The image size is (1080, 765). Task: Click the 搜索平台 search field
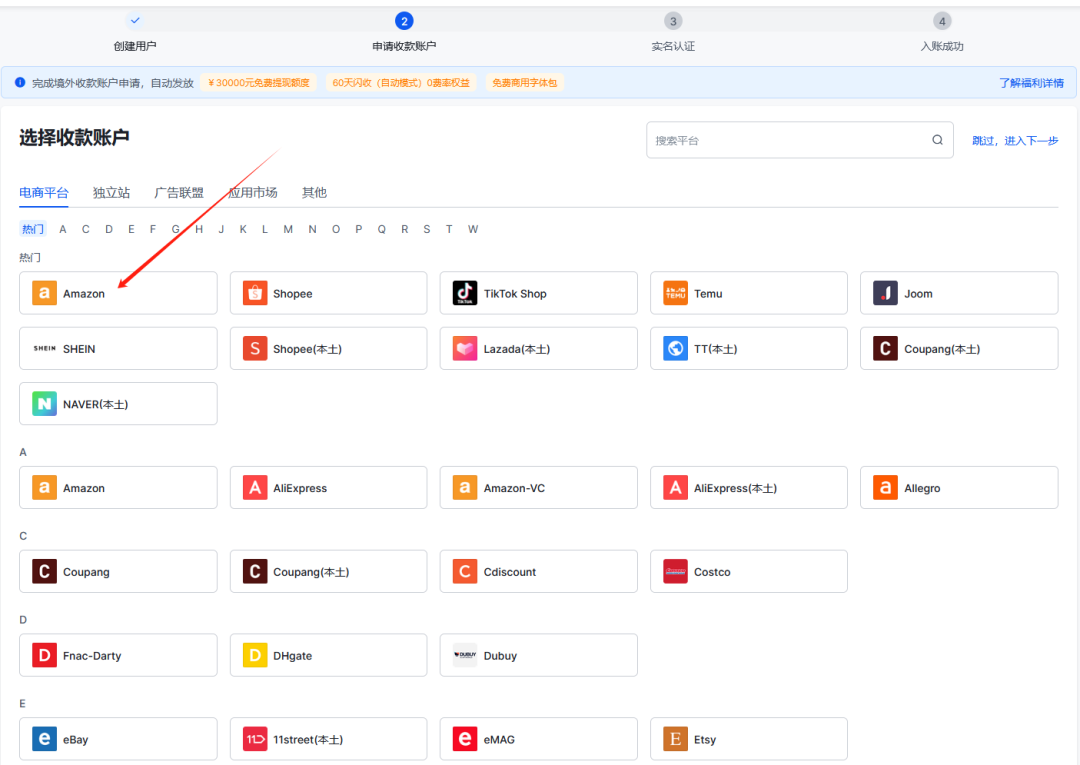coord(800,140)
